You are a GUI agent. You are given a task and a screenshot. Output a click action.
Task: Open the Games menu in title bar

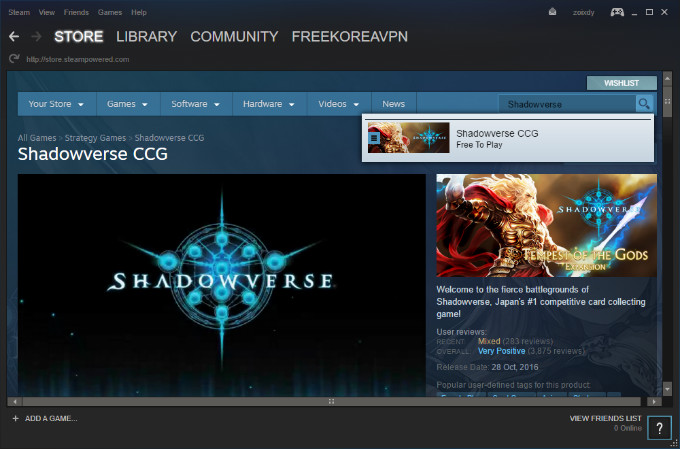point(110,12)
